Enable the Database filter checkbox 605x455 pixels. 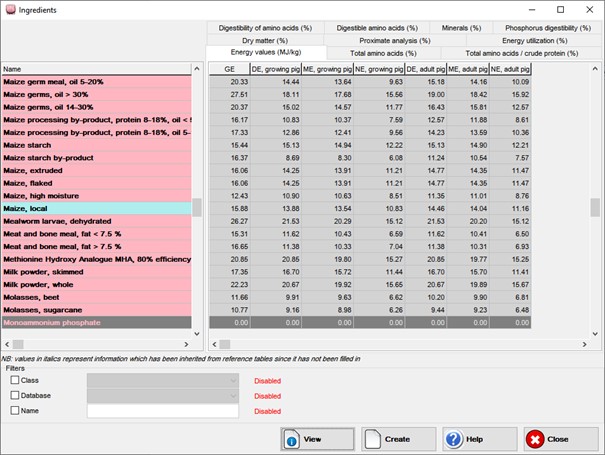tap(15, 395)
